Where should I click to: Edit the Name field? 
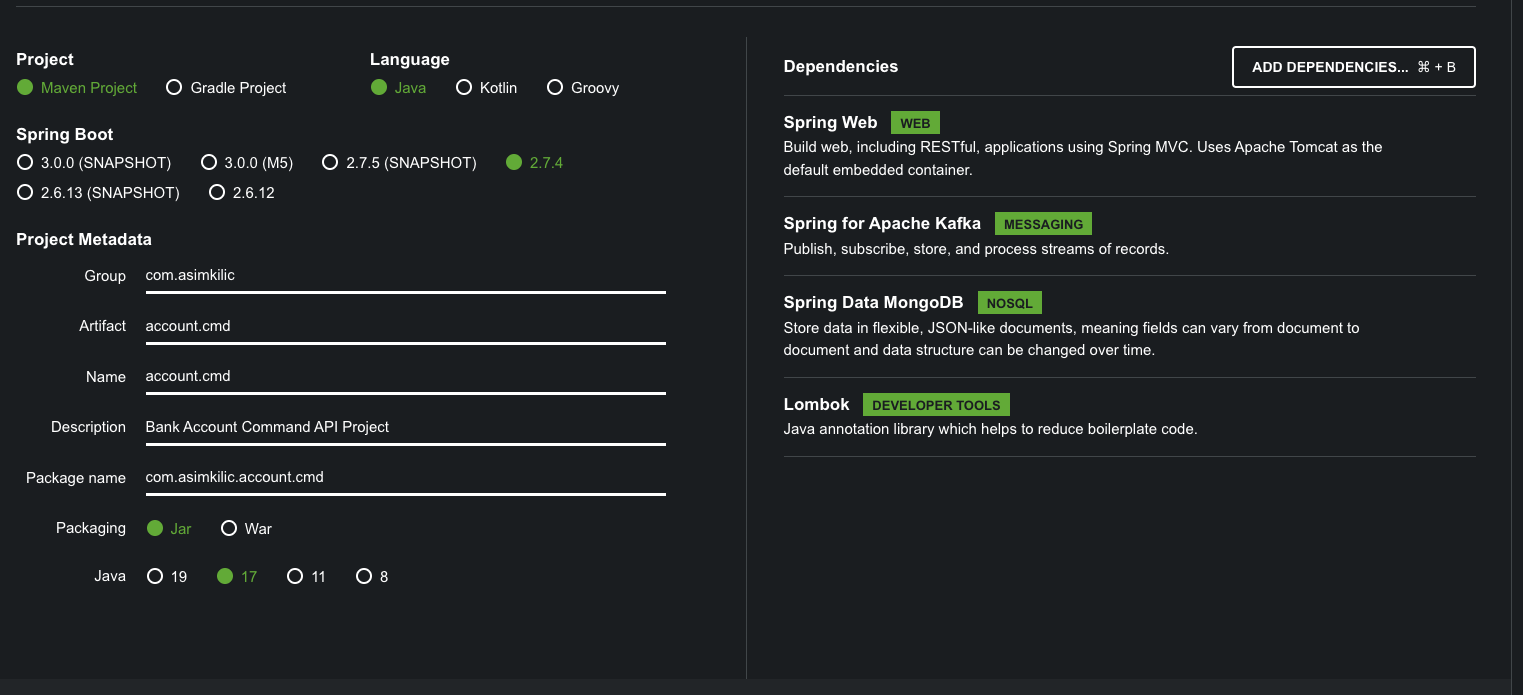click(405, 377)
